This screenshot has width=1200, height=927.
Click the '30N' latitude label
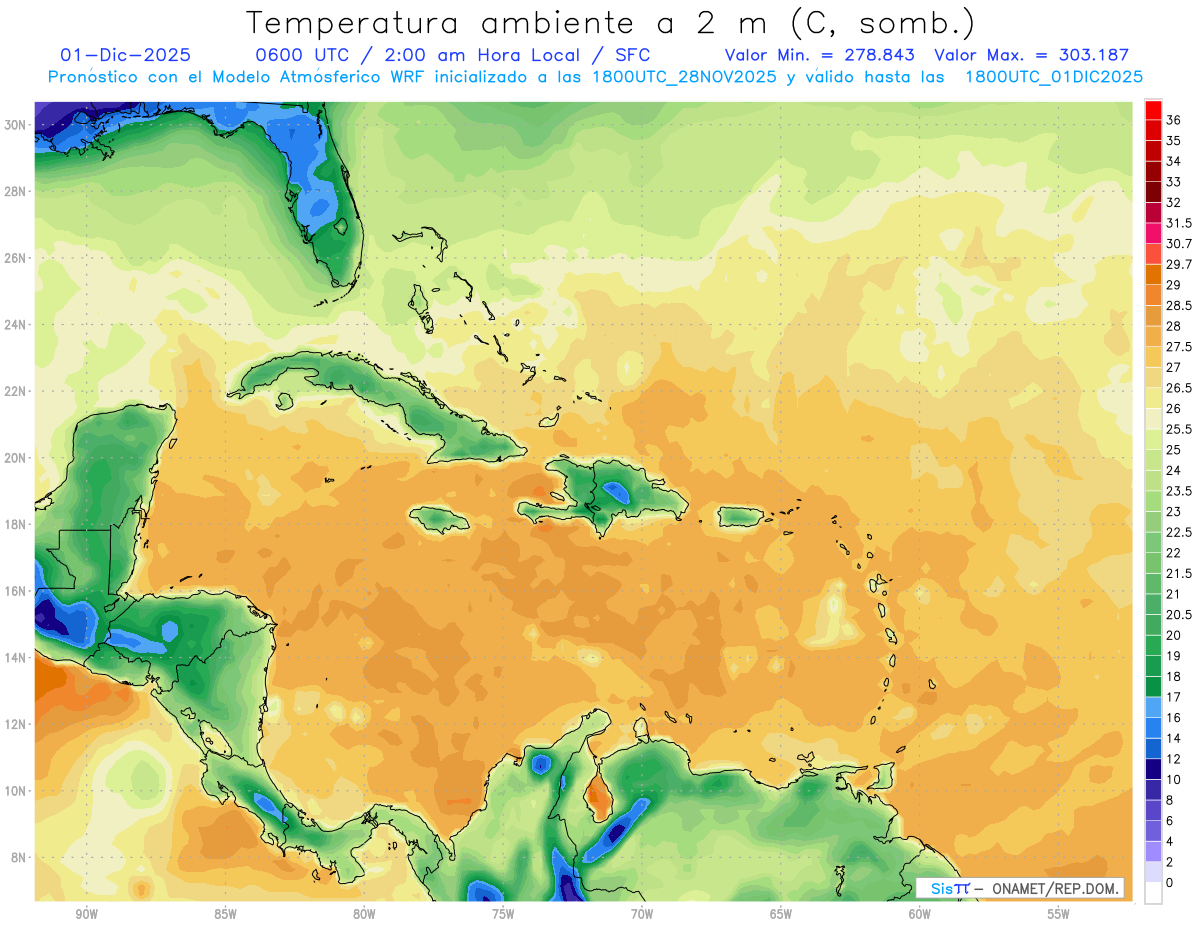pos(15,124)
